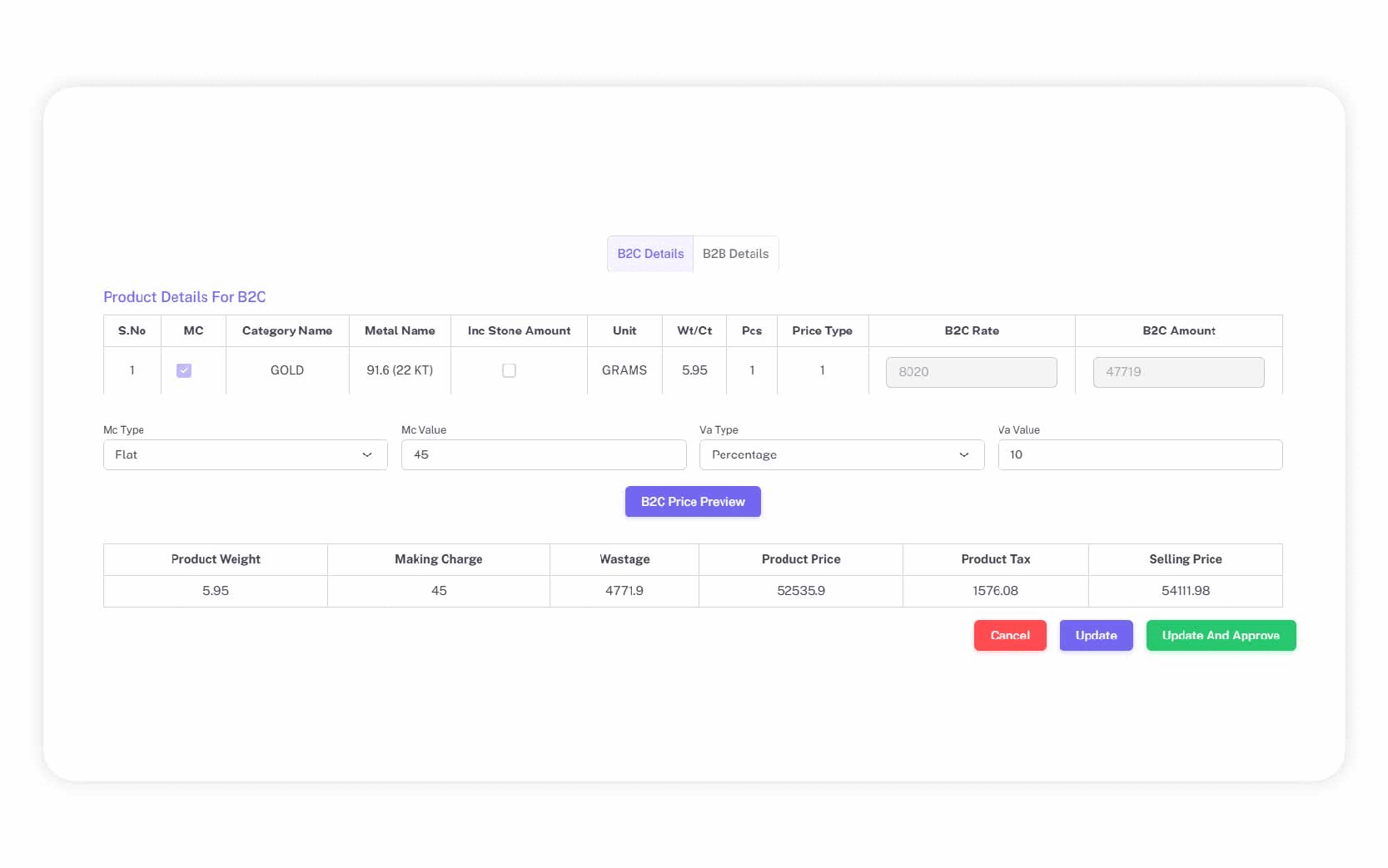Select the Product Tax value 1576.08
1388x868 pixels.
(x=995, y=591)
